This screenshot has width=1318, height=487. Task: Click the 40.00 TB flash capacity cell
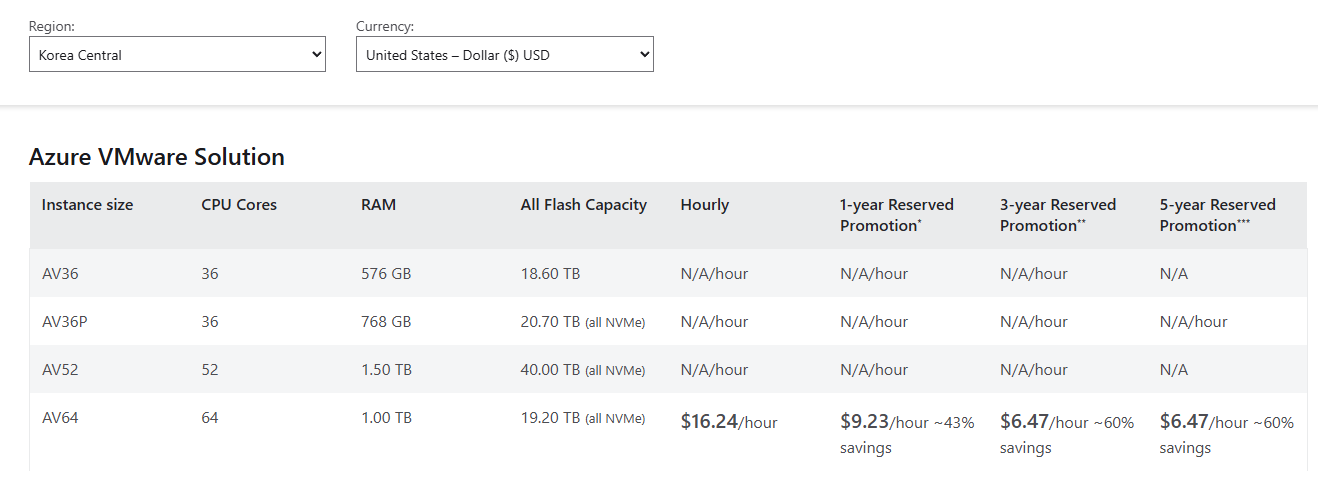pos(550,370)
